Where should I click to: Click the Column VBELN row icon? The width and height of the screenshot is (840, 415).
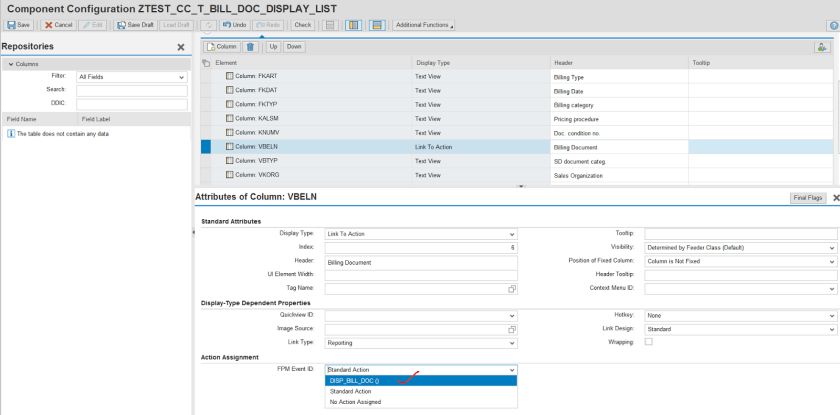(x=230, y=146)
